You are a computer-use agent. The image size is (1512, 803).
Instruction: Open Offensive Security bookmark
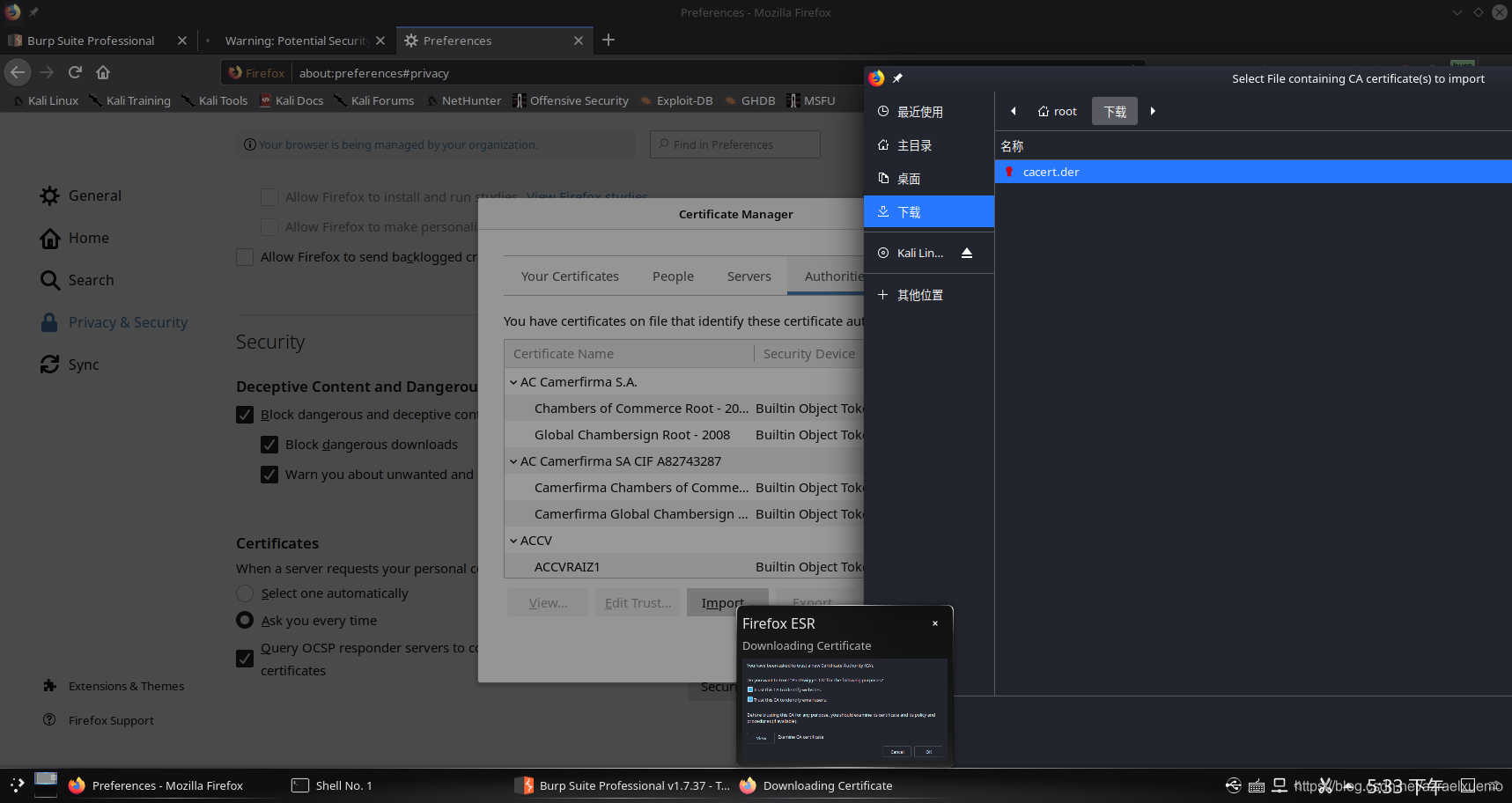(571, 100)
